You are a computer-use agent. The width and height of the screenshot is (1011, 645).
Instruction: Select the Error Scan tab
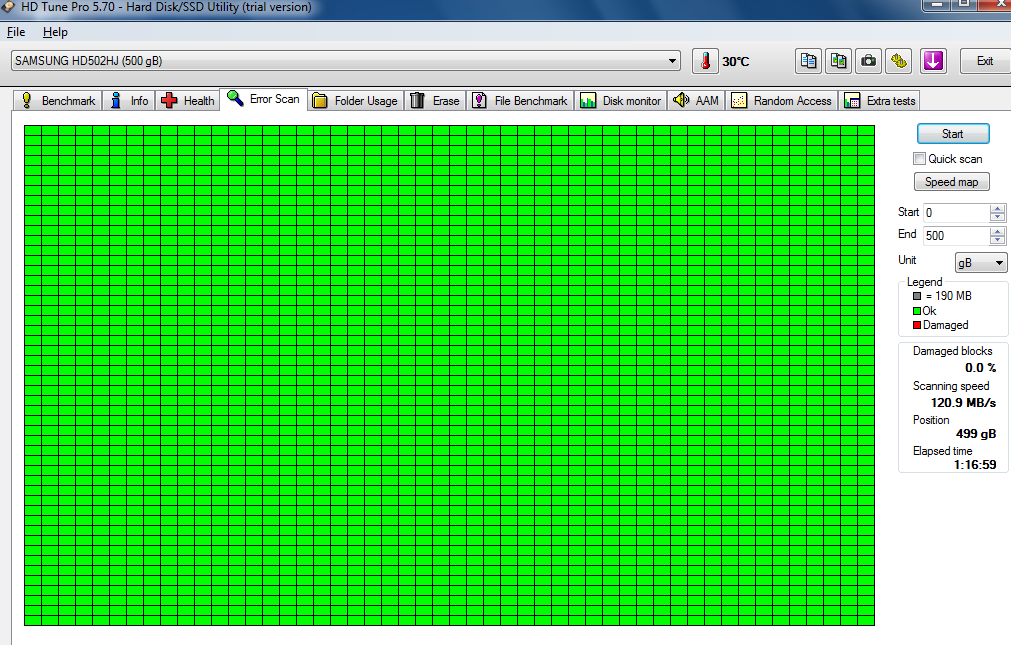[x=264, y=99]
